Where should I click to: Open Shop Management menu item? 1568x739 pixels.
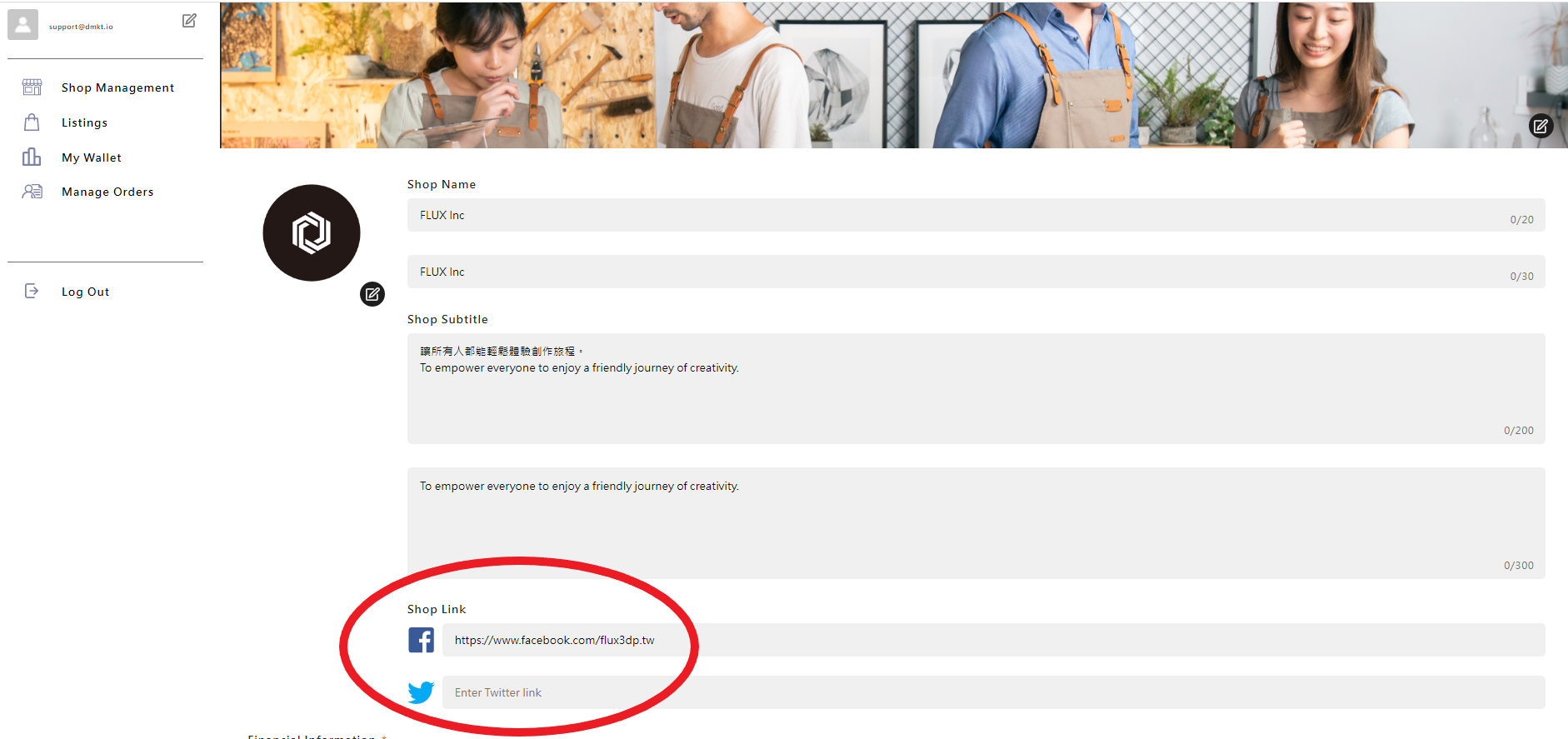point(117,87)
